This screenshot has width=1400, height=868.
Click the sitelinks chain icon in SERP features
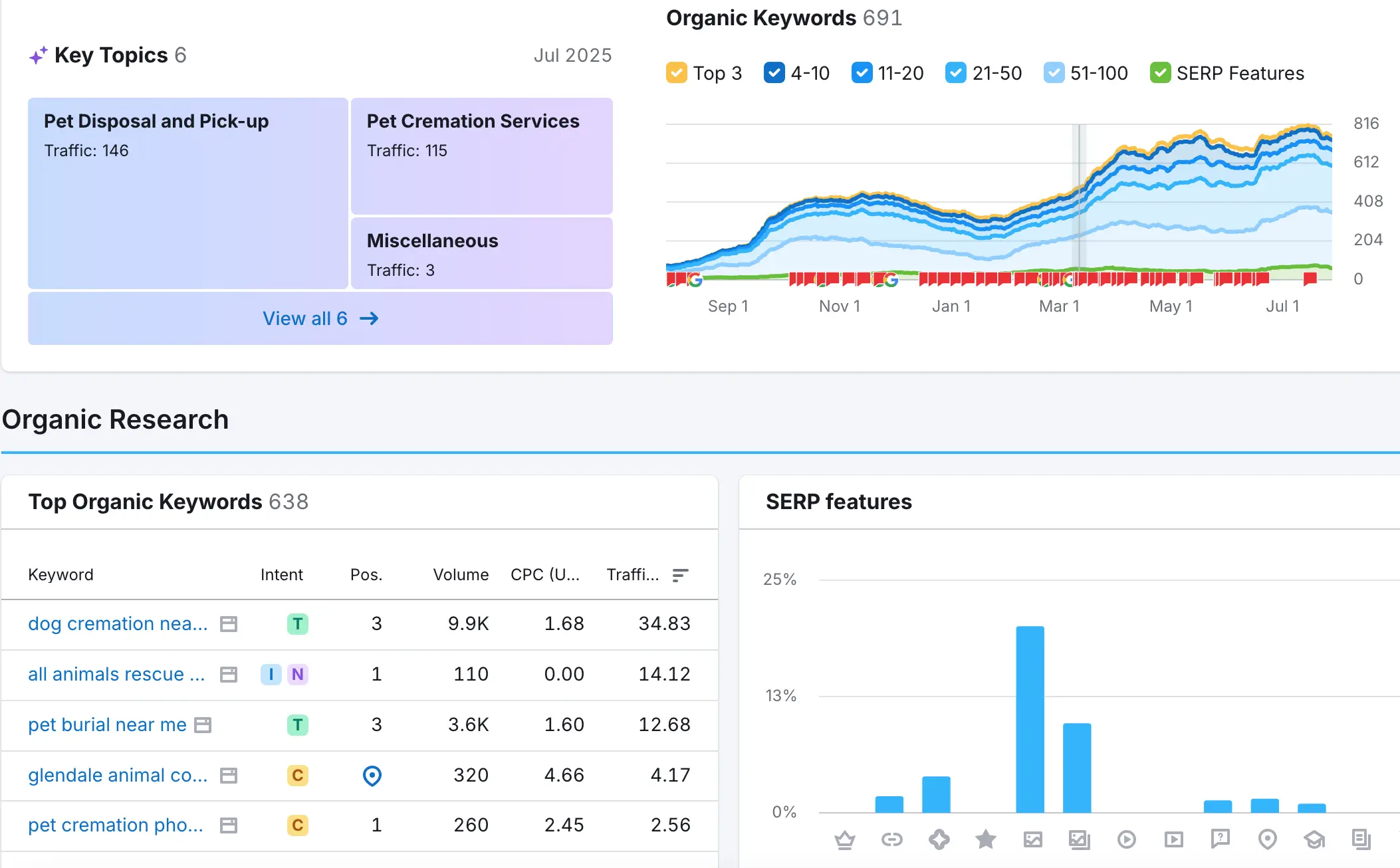coord(891,840)
